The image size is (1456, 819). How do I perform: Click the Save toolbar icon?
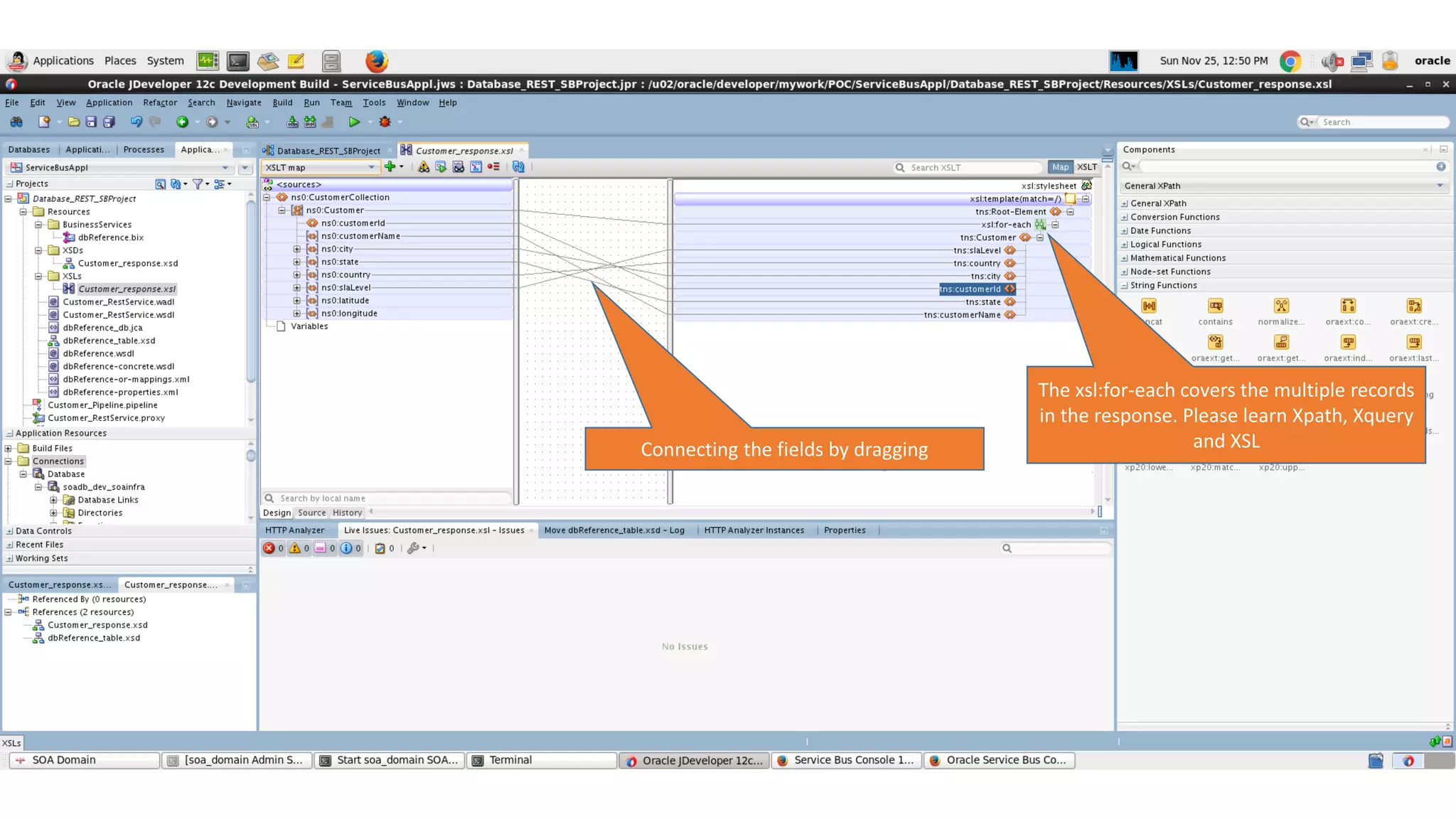click(x=91, y=122)
